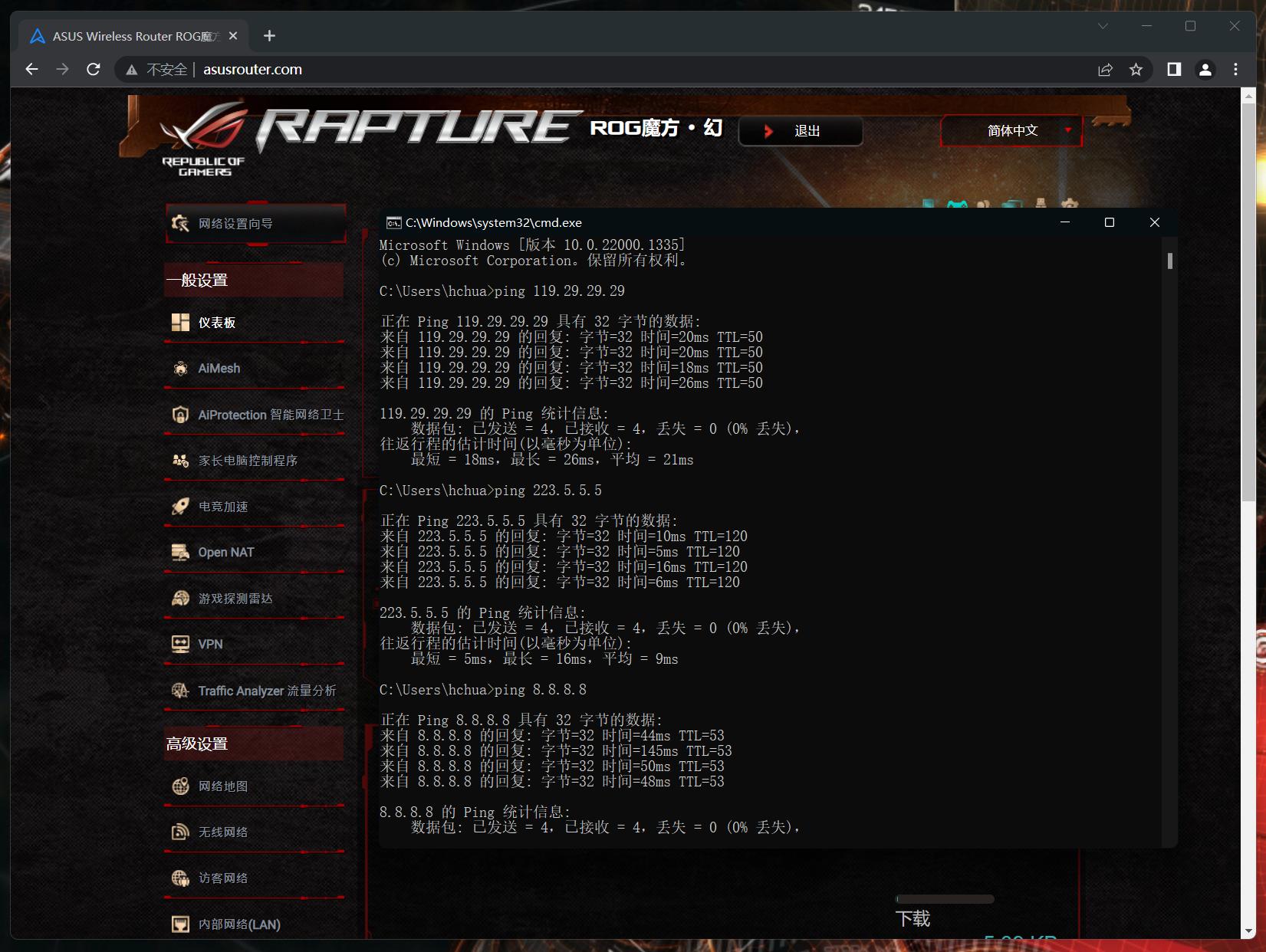
Task: Open Traffic Analyzer 流量分析
Action: (266, 691)
